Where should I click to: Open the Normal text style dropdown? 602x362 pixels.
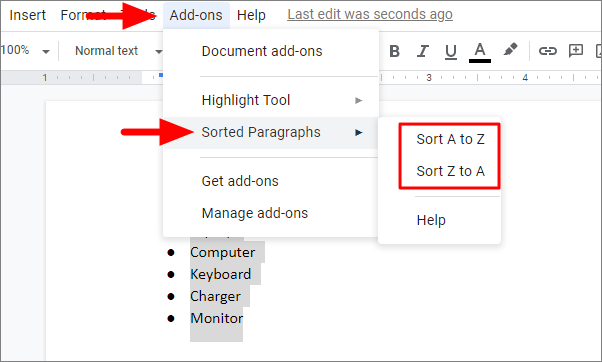[x=119, y=51]
